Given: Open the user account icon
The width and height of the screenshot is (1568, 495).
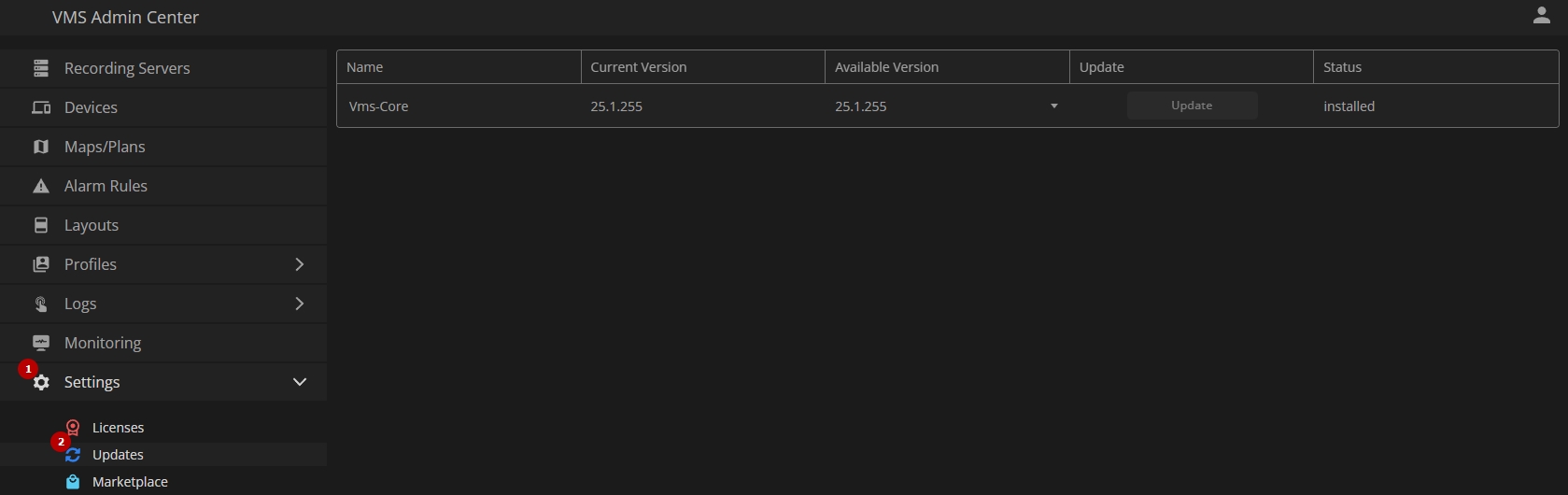Looking at the screenshot, I should pos(1542,16).
